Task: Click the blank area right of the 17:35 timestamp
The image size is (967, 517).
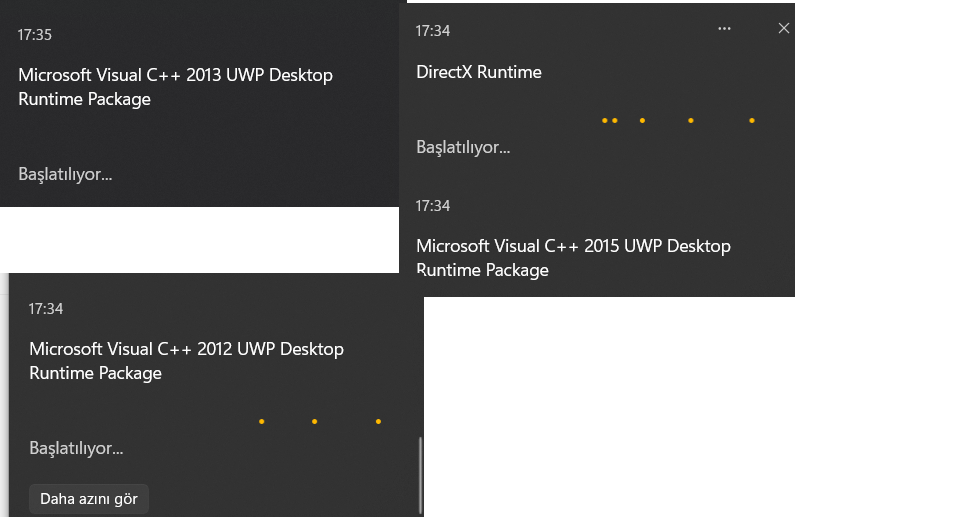Action: click(x=220, y=35)
